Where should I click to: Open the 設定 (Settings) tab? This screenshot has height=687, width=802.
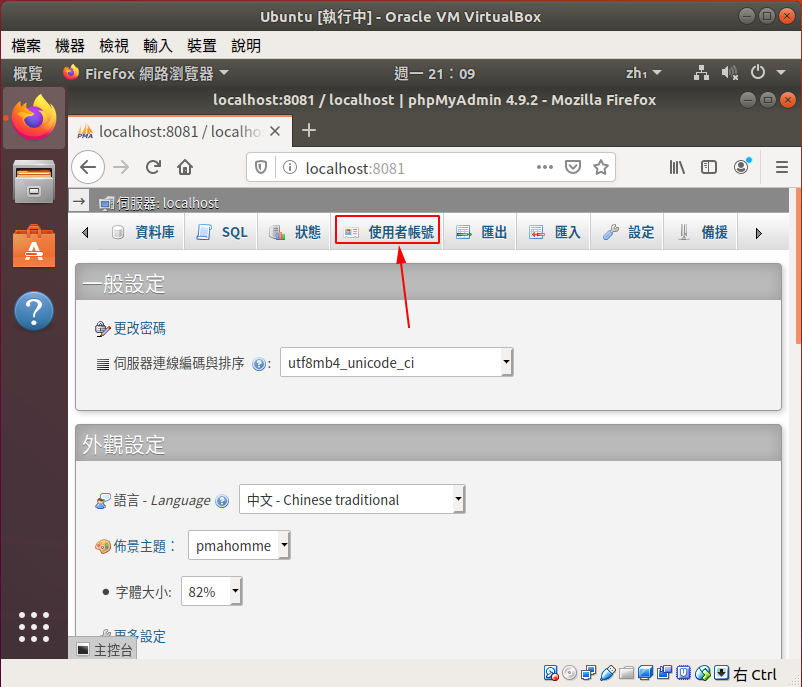click(628, 232)
